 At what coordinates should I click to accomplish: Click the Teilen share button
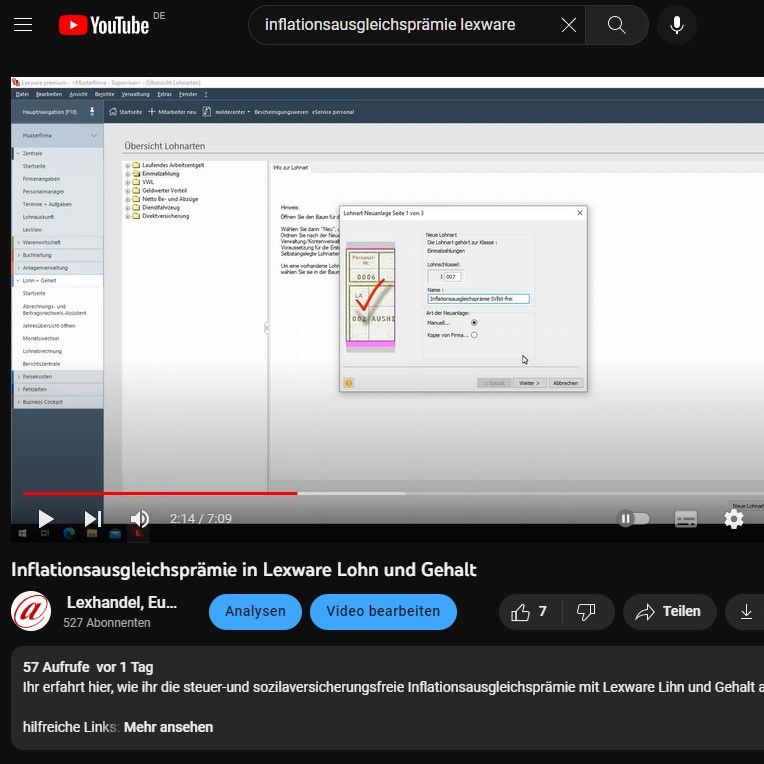[669, 611]
